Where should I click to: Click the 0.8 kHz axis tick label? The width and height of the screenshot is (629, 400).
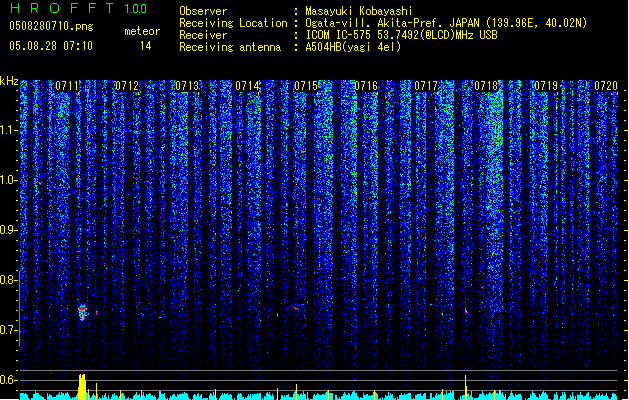point(9,280)
